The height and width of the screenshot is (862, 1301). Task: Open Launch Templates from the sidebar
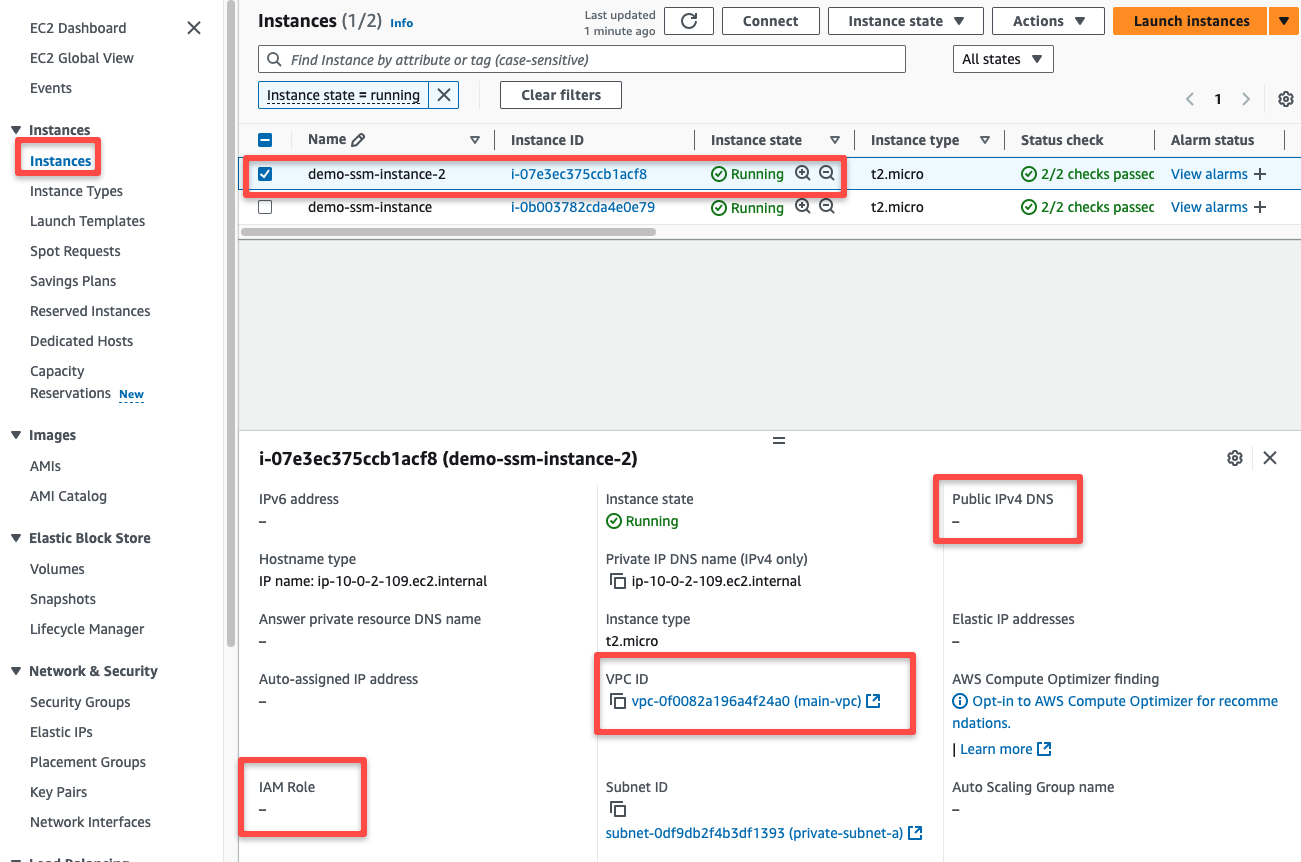click(x=87, y=220)
